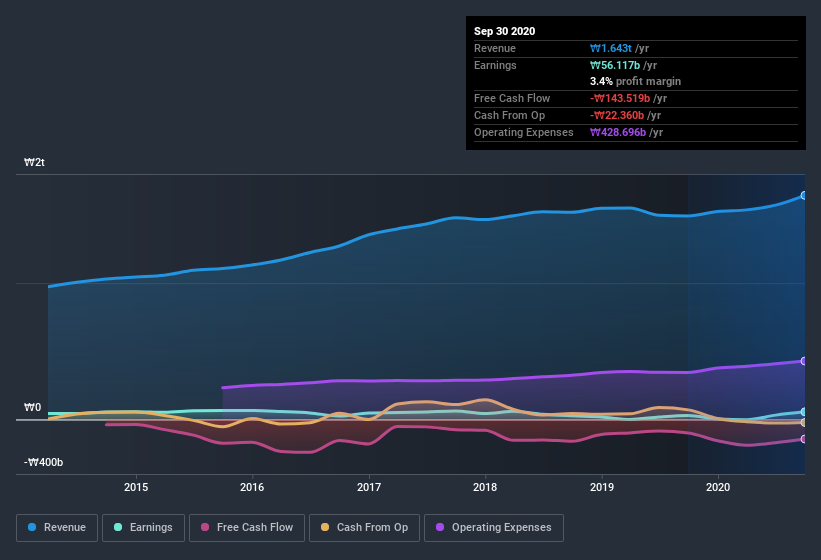Click the 2017 x-axis label
Viewport: 821px width, 560px height.
[369, 487]
